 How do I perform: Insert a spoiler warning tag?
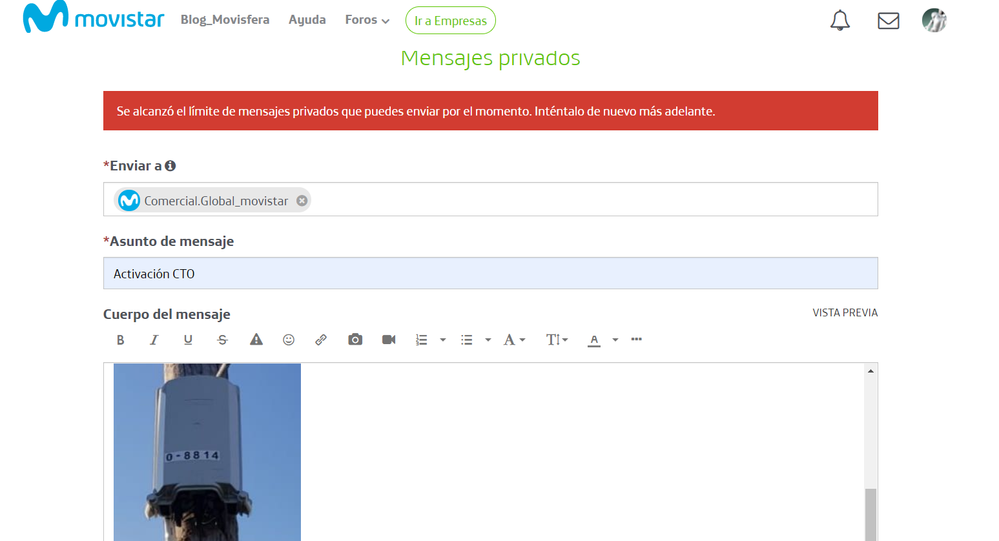coord(256,340)
